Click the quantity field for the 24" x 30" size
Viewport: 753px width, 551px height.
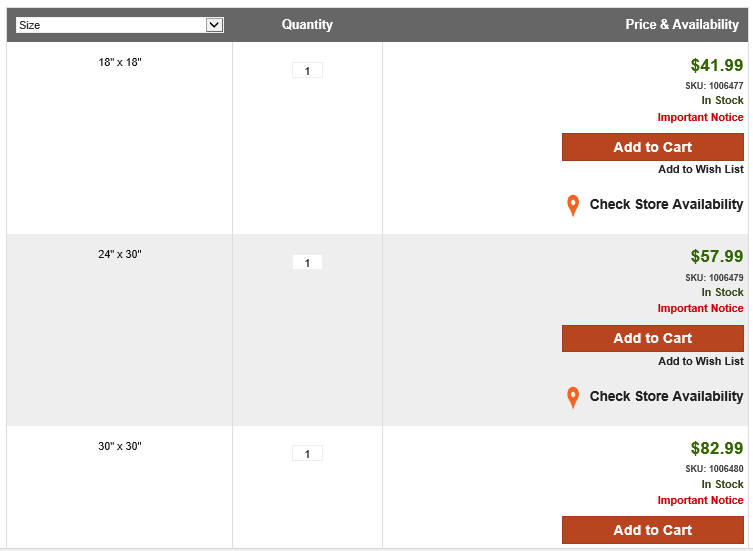click(307, 262)
